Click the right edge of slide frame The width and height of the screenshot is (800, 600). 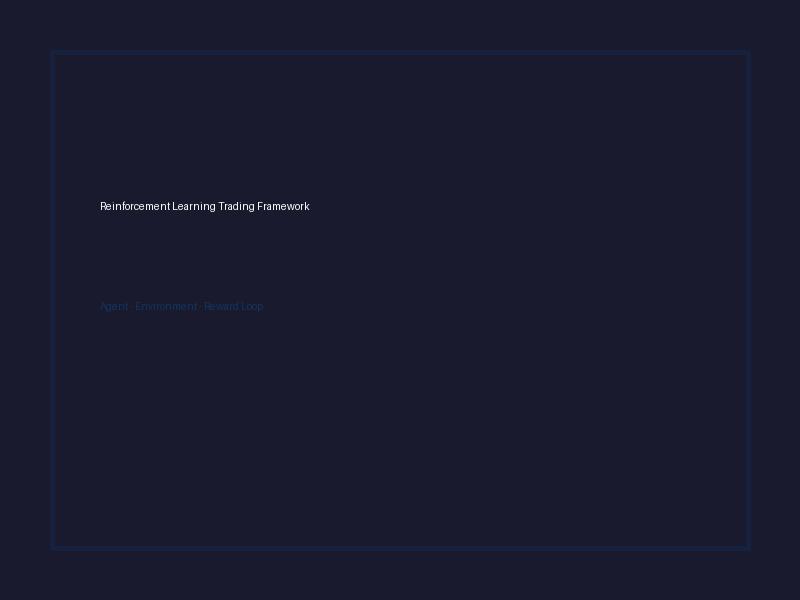[x=747, y=300]
